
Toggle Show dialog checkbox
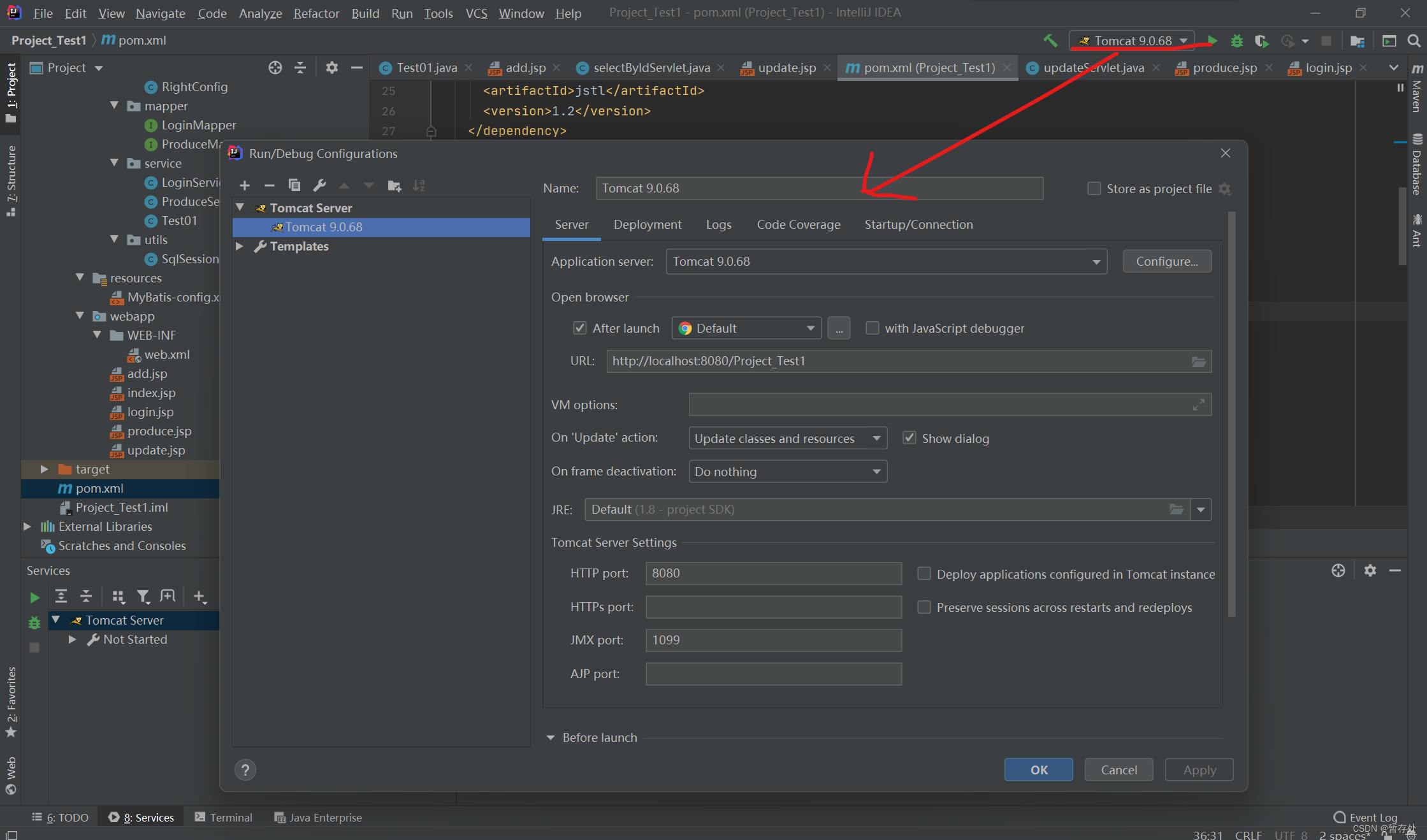909,438
